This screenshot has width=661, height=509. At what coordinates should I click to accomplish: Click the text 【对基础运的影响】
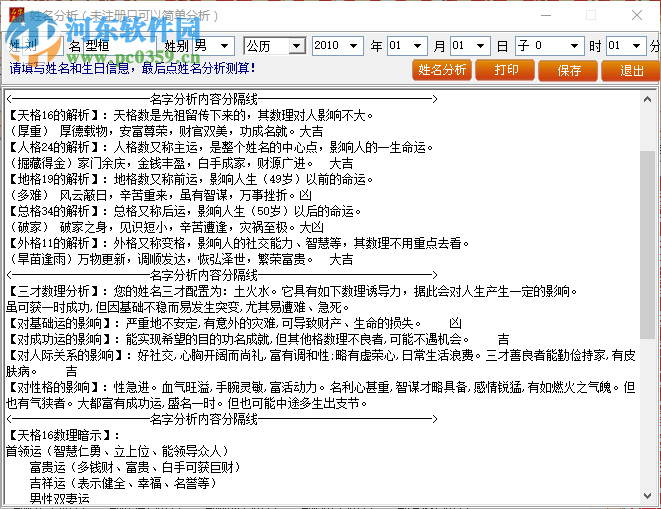[59, 323]
